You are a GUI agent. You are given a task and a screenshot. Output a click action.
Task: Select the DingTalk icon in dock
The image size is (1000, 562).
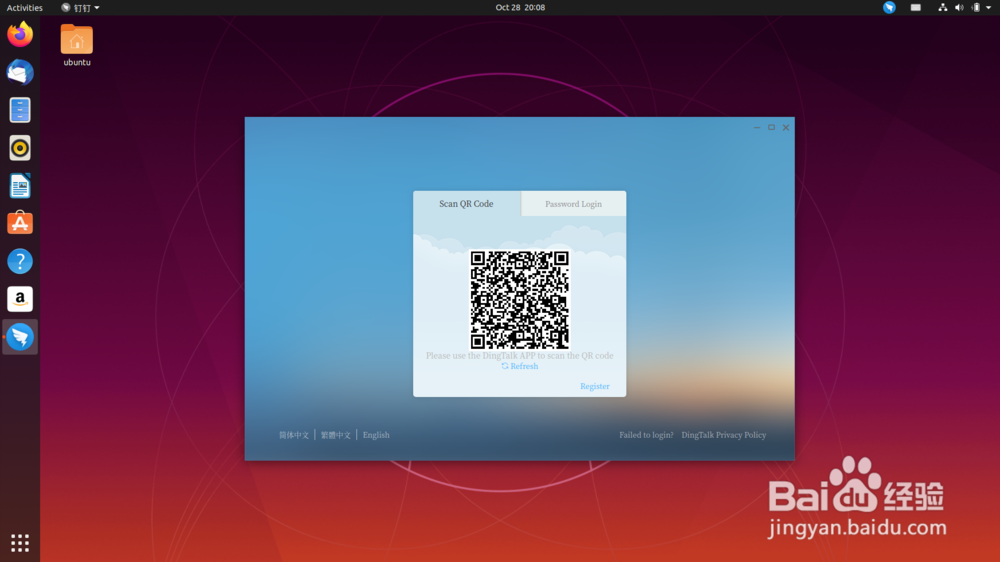click(x=20, y=337)
